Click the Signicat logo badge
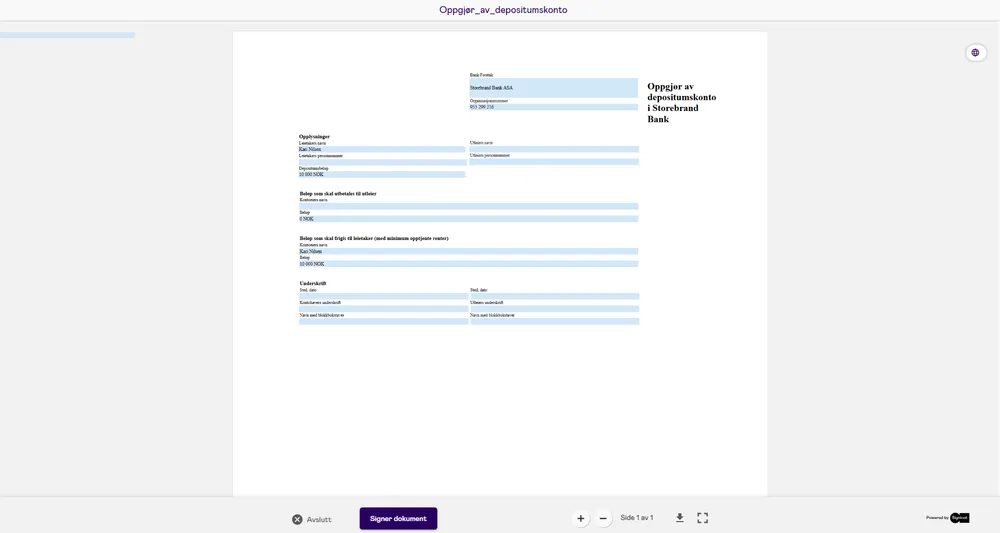Viewport: 1000px width, 533px height. pyautogui.click(x=959, y=518)
